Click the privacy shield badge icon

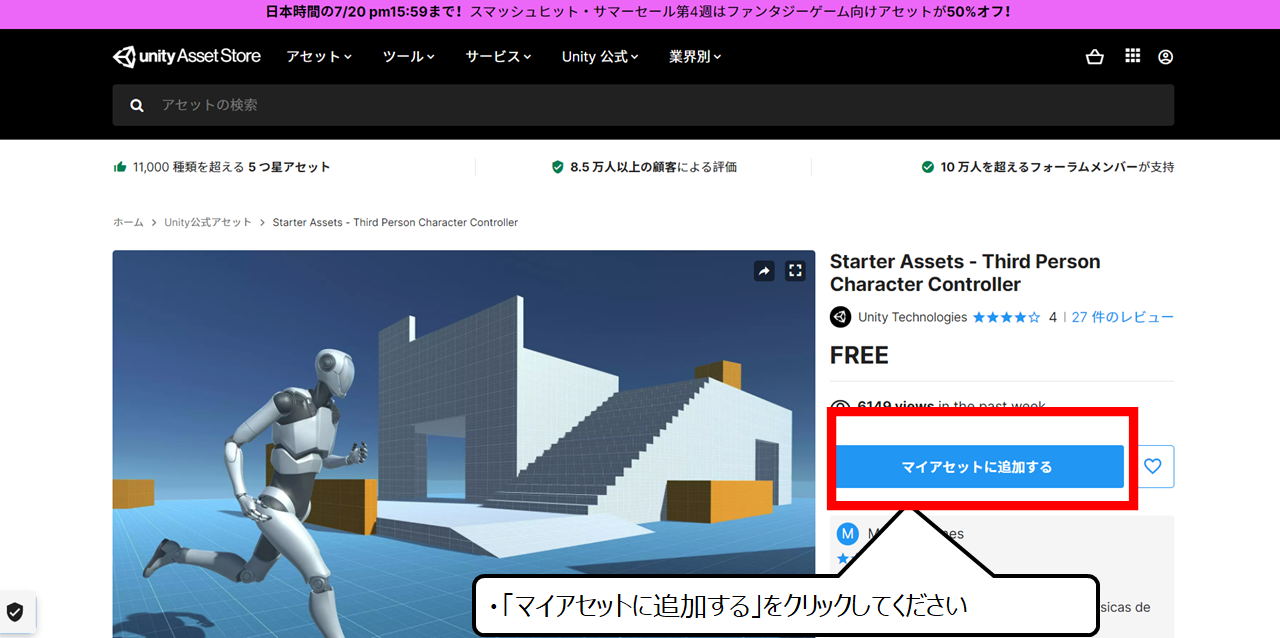click(15, 612)
